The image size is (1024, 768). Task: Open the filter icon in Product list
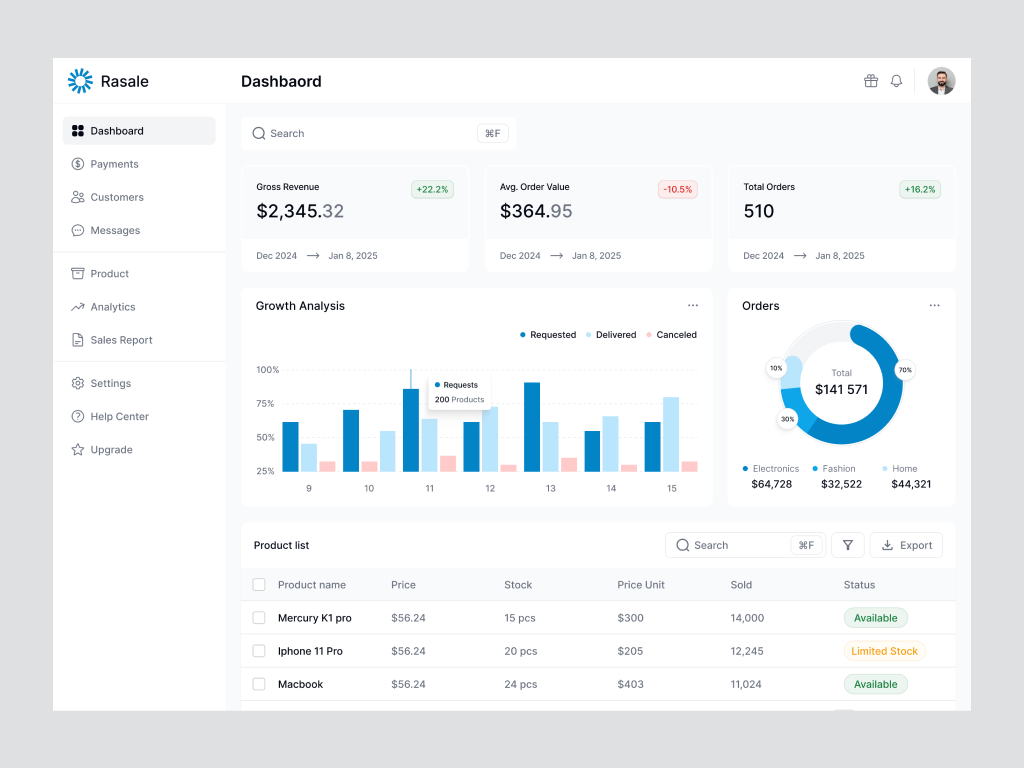[x=847, y=545]
